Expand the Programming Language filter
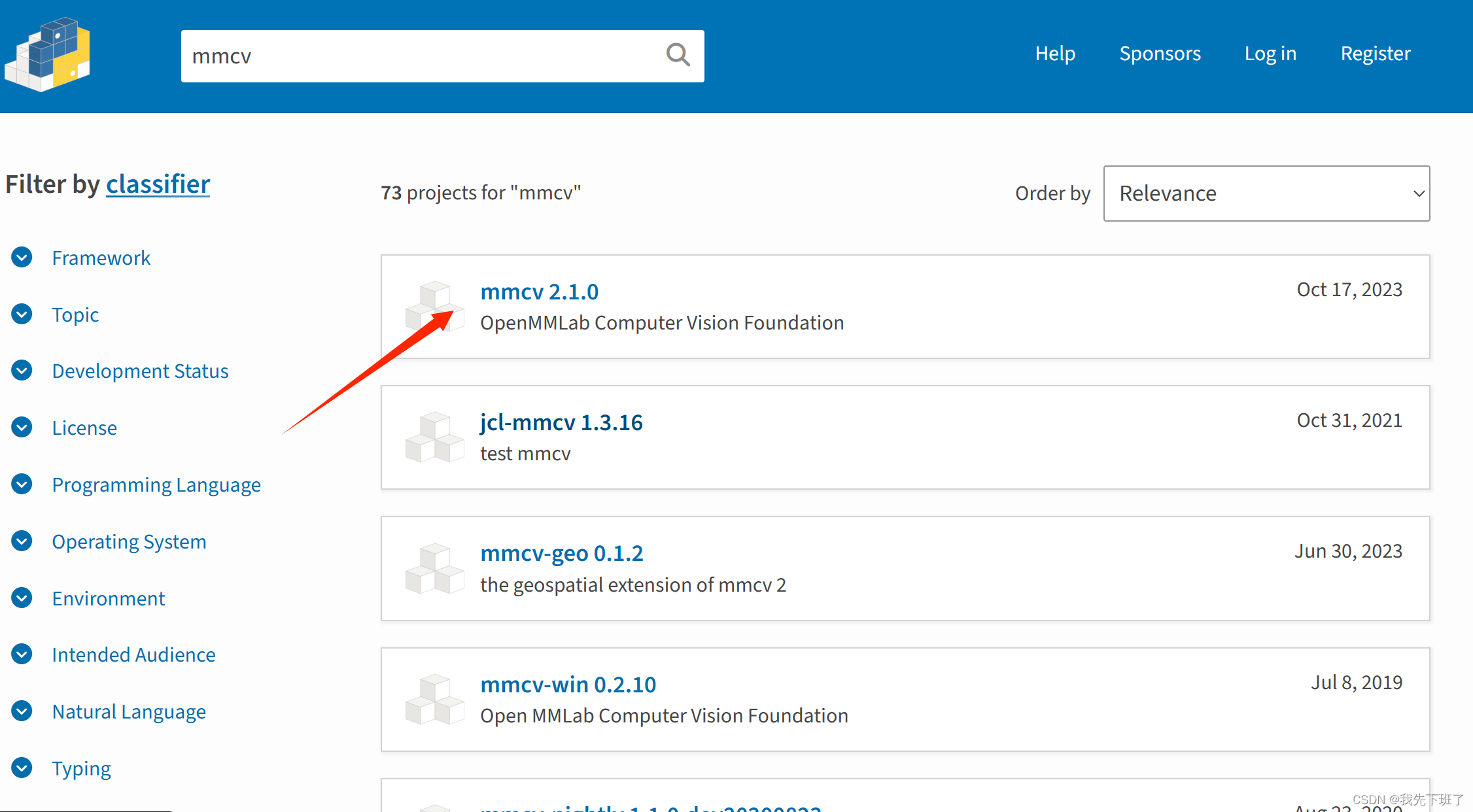The image size is (1473, 812). tap(22, 484)
